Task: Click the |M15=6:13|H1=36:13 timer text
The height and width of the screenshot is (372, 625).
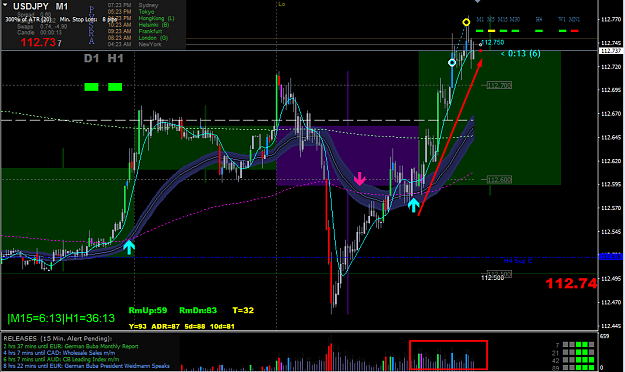Action: click(x=61, y=318)
